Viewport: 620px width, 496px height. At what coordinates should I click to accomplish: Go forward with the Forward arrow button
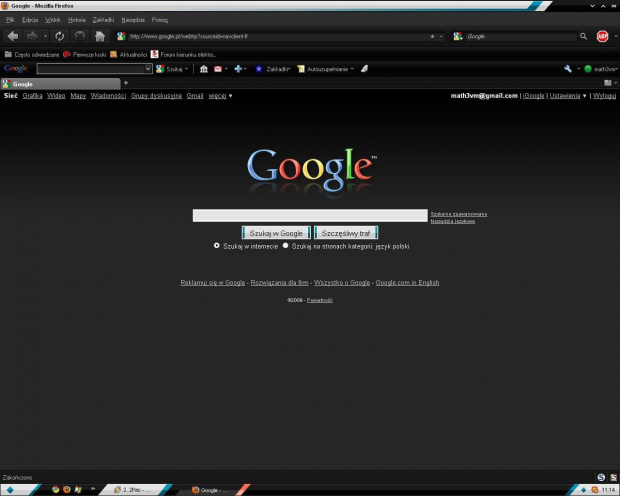click(x=32, y=36)
